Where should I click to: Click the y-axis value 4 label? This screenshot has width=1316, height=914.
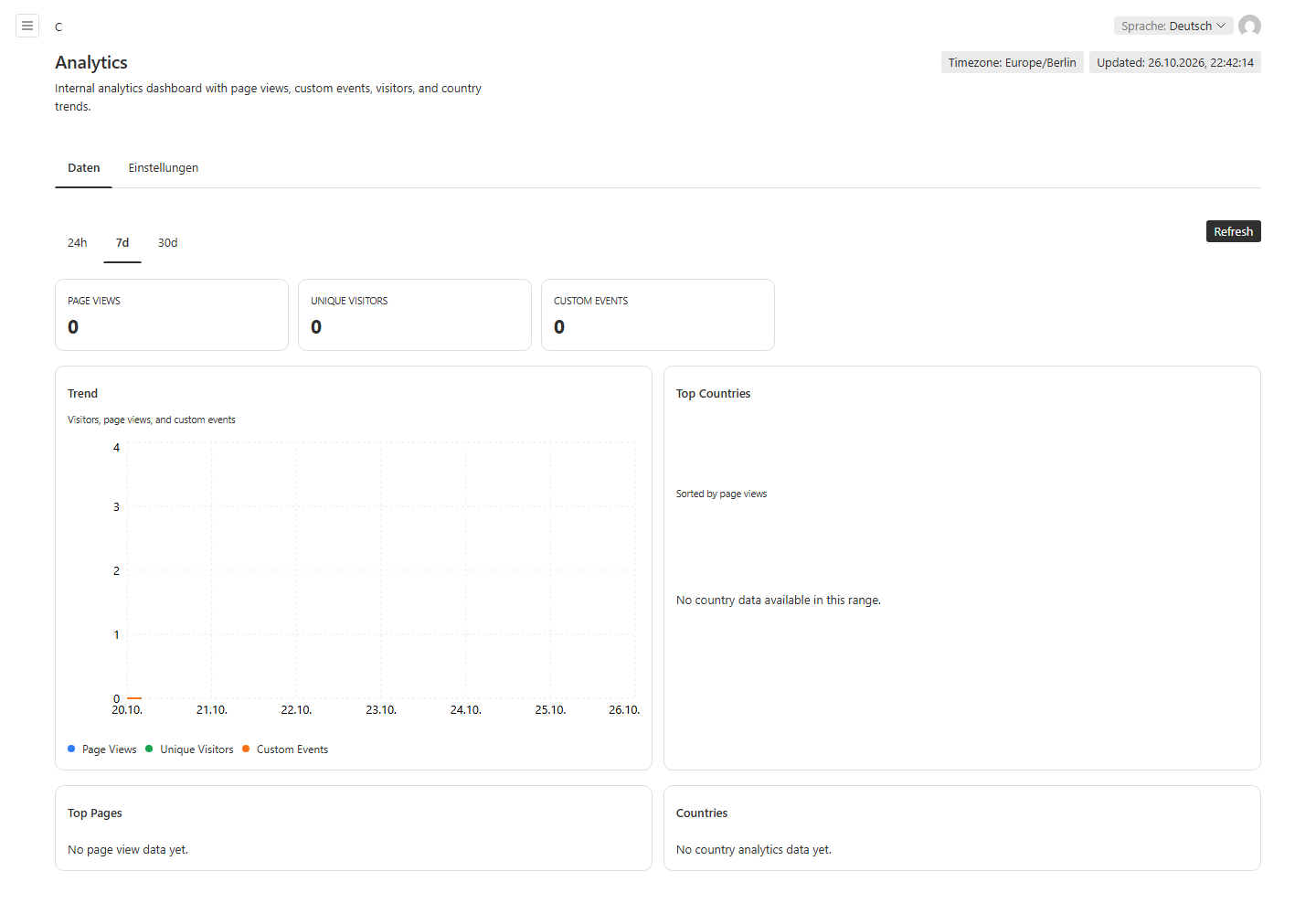[x=116, y=448]
